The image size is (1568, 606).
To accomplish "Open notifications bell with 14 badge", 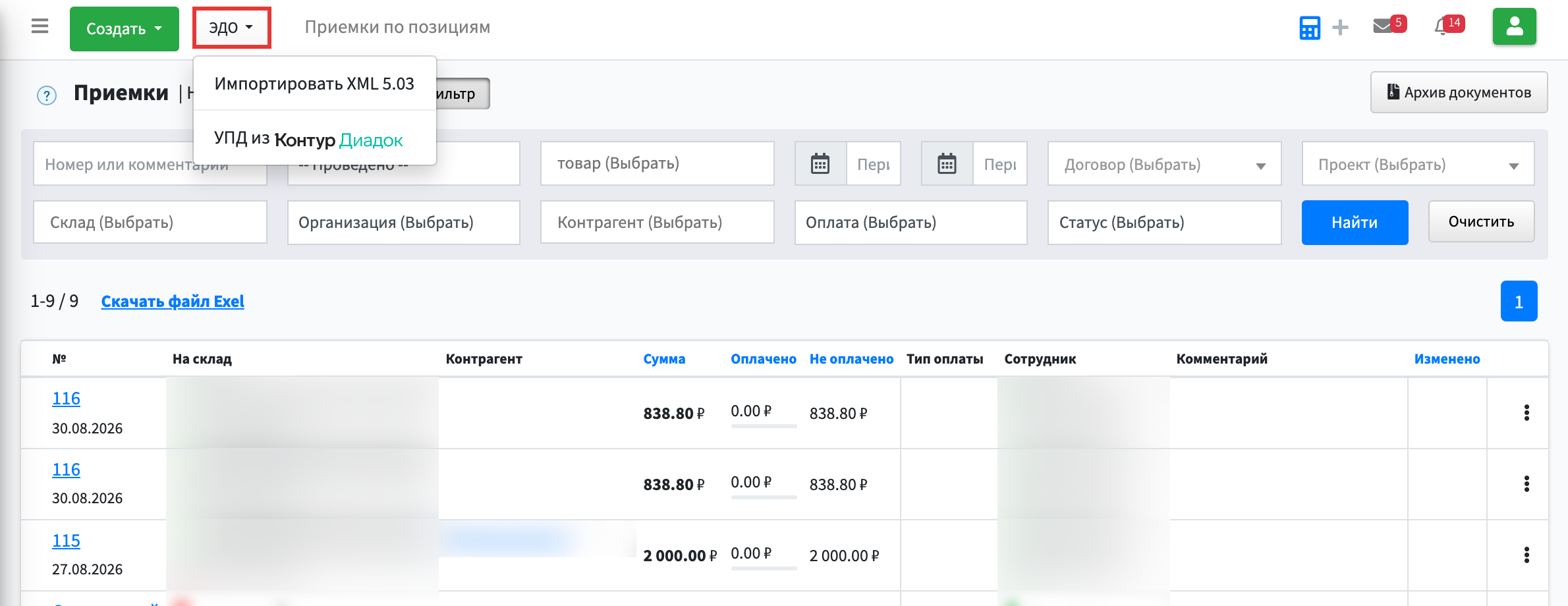I will tap(1448, 25).
